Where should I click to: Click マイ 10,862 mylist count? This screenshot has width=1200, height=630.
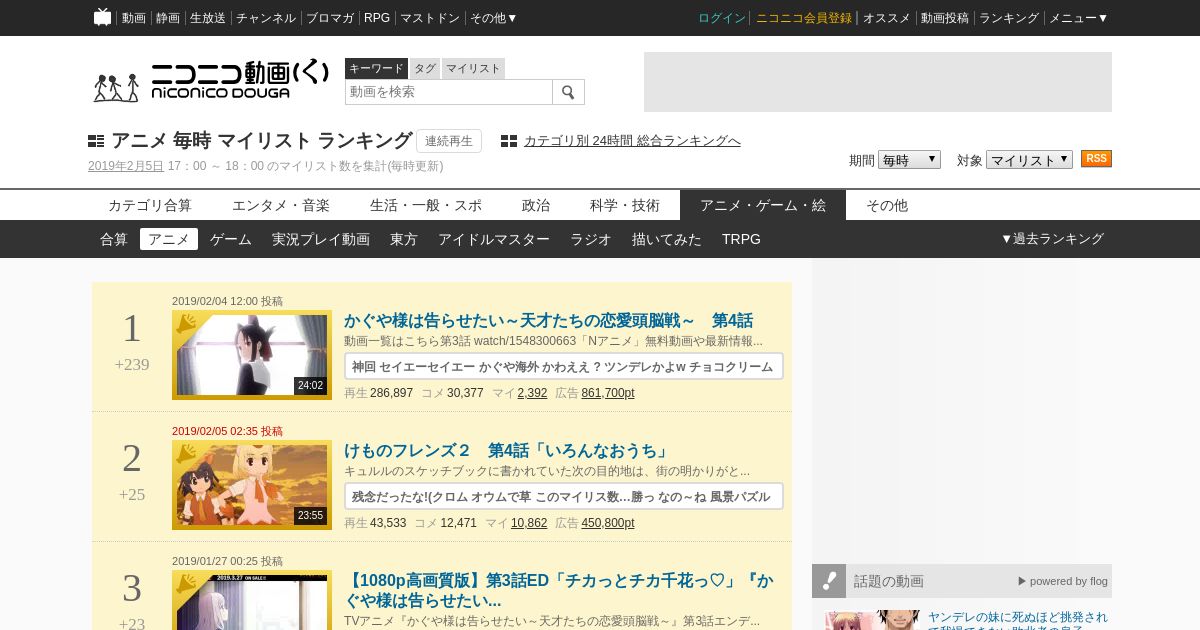[x=529, y=523]
